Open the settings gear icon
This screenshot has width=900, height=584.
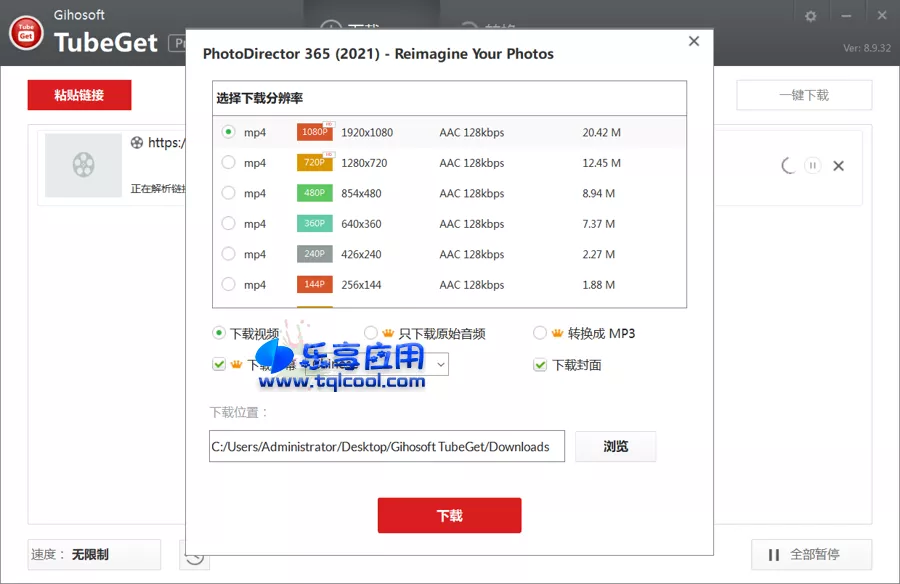tap(810, 15)
